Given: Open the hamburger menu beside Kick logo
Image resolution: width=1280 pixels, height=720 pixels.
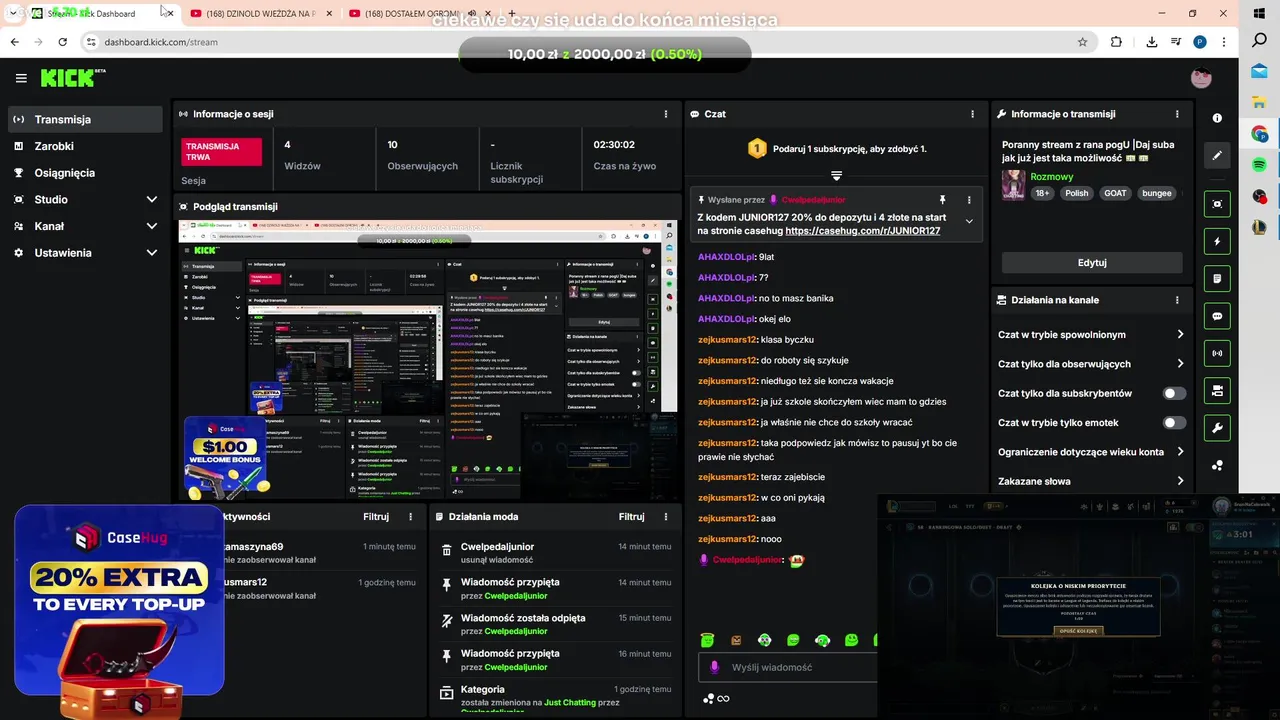Looking at the screenshot, I should tap(21, 78).
